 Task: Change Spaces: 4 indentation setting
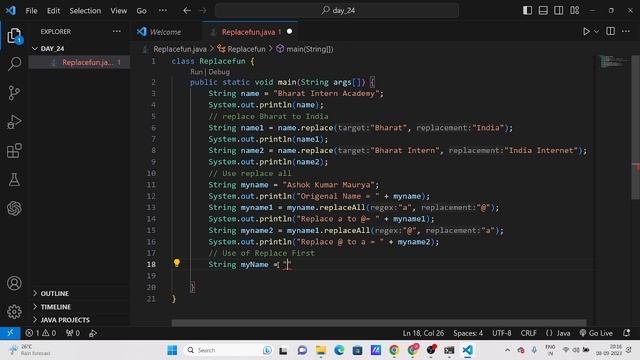point(468,333)
